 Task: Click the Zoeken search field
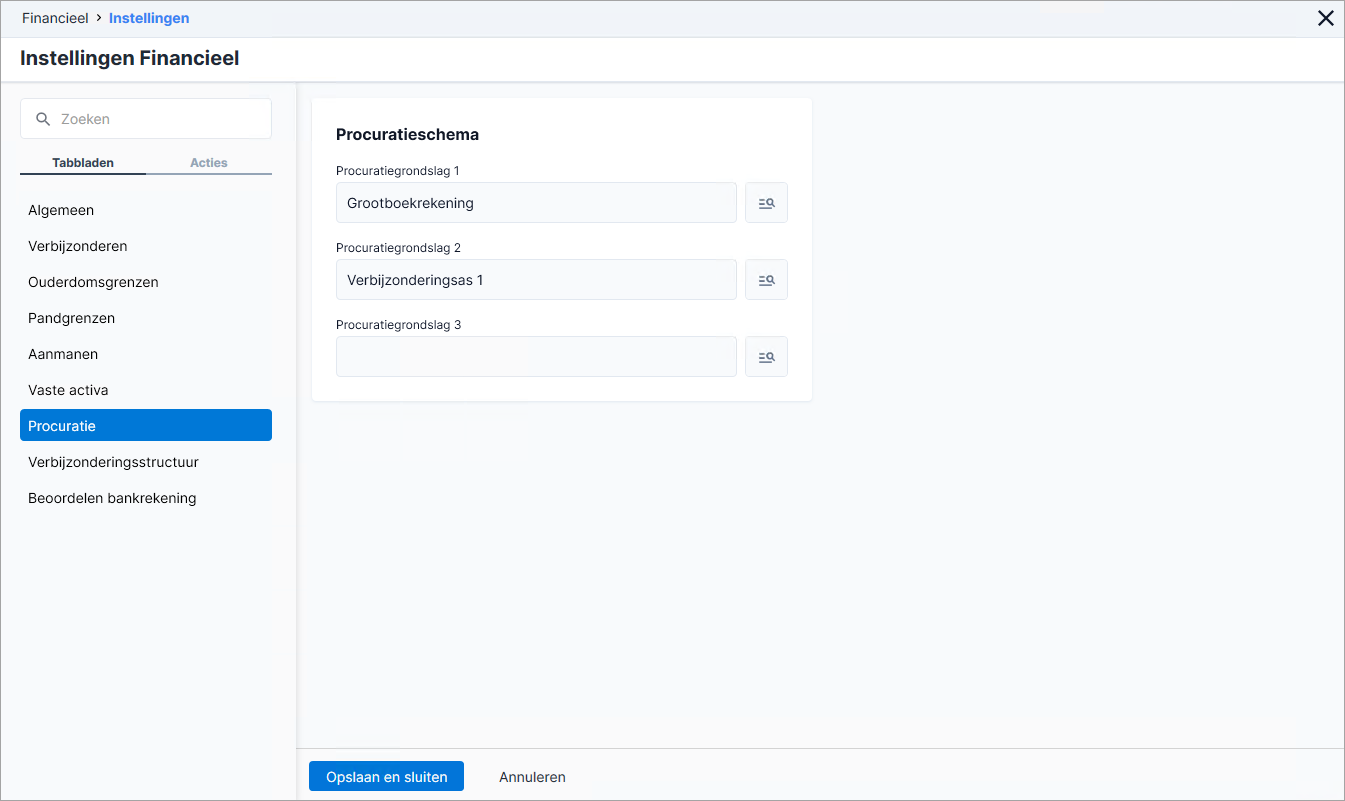pos(146,118)
